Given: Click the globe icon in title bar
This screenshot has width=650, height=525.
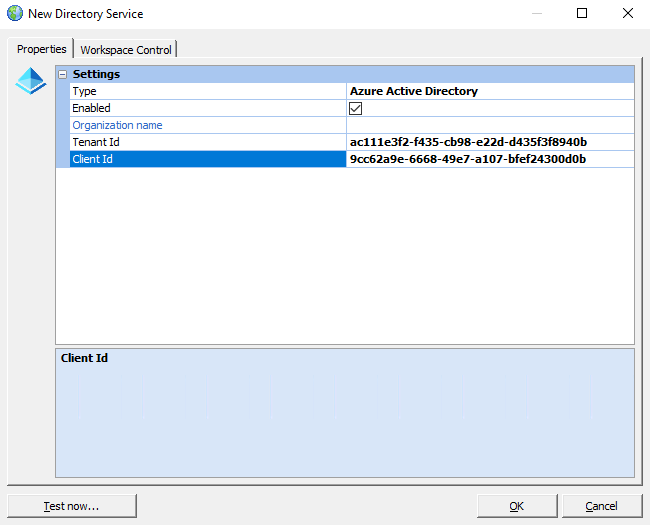Looking at the screenshot, I should pyautogui.click(x=15, y=14).
